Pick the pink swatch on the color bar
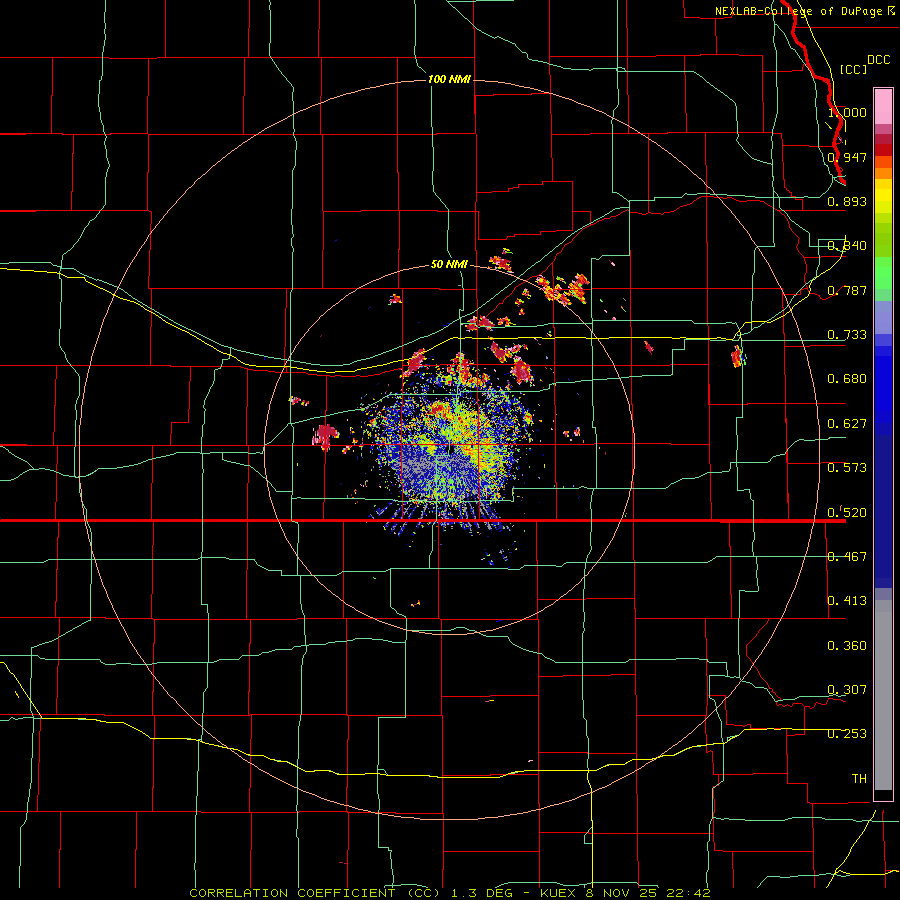 click(883, 106)
